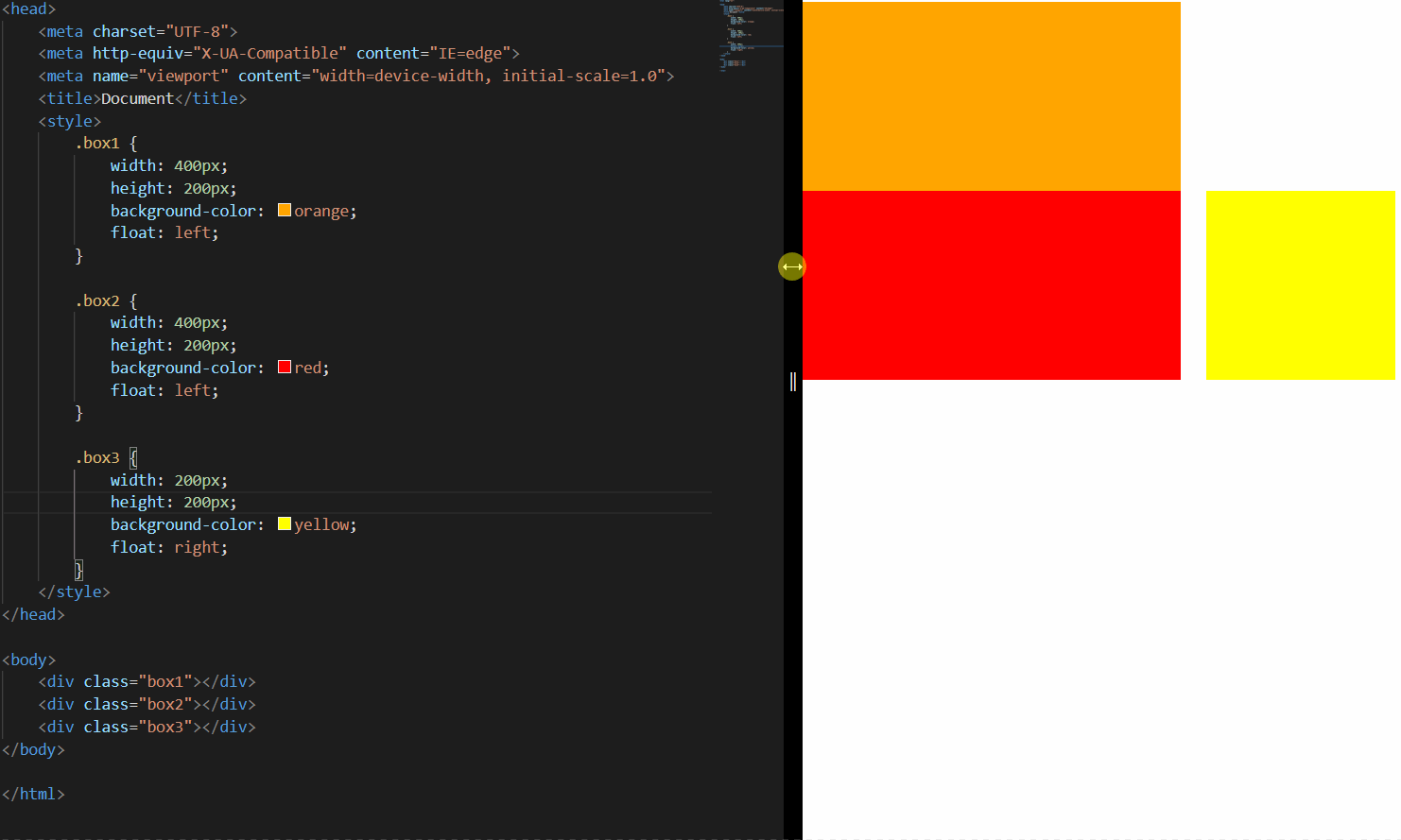Click the red color swatch in the .box2 rule
This screenshot has height=840, width=1401.
[x=285, y=366]
